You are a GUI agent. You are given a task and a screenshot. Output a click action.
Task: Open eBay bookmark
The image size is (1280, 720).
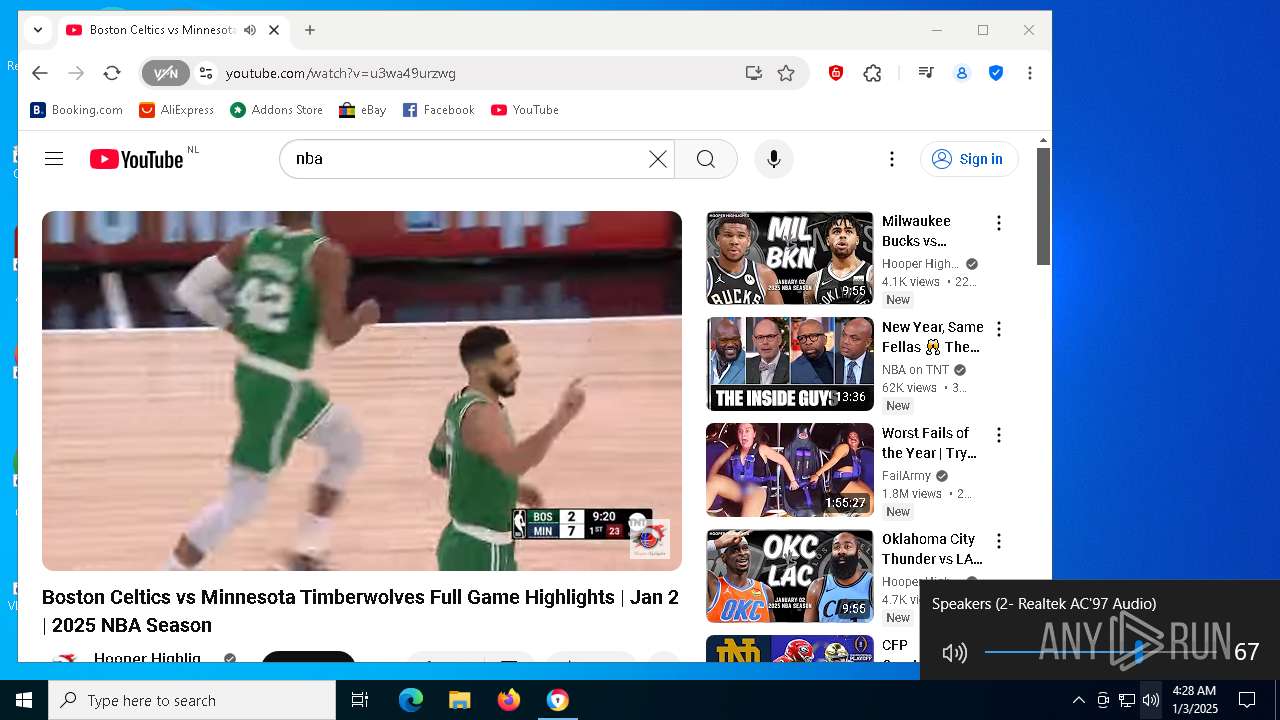(362, 110)
